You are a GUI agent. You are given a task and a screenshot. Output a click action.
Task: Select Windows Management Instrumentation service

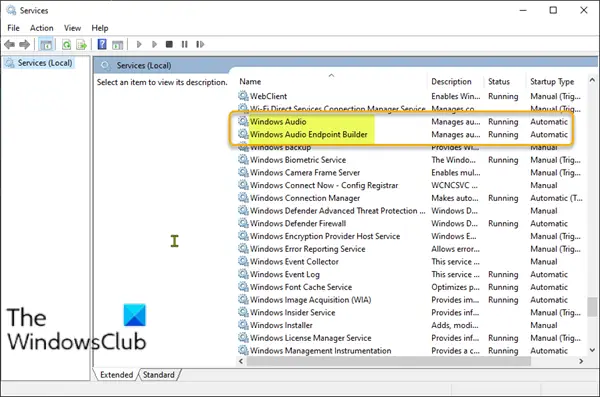point(411,350)
